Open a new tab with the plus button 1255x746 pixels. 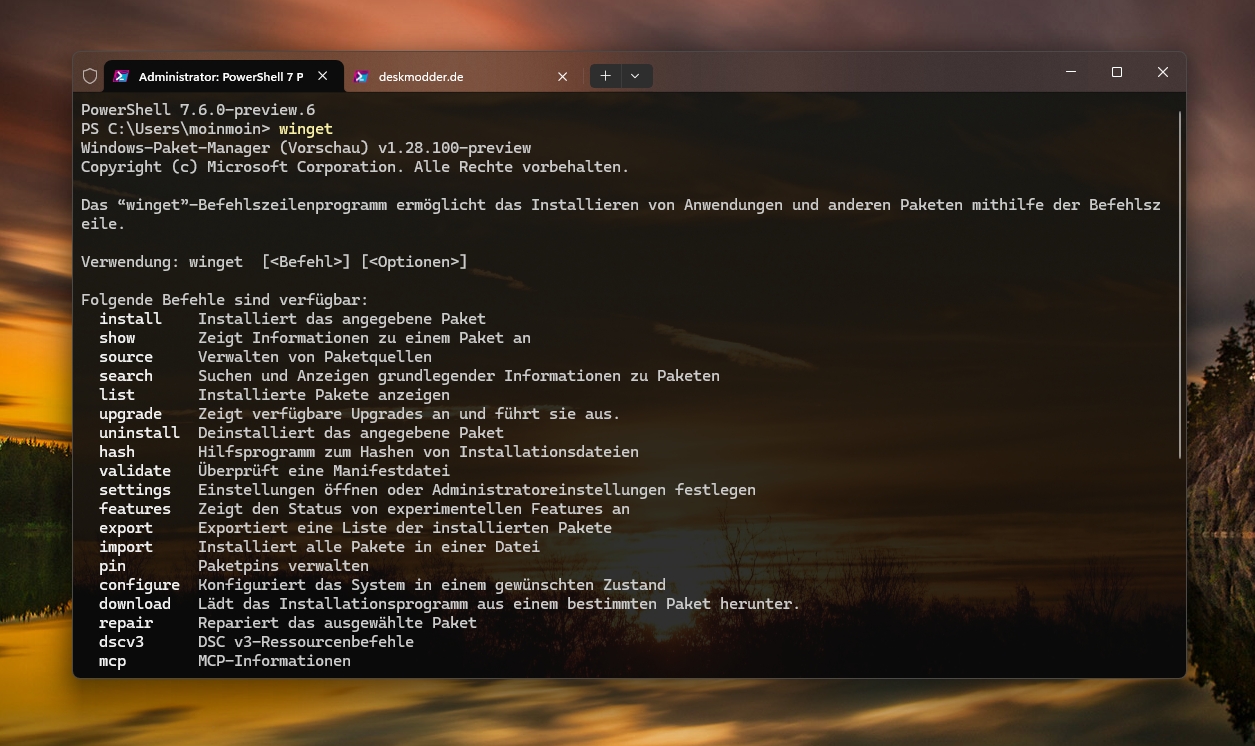605,76
